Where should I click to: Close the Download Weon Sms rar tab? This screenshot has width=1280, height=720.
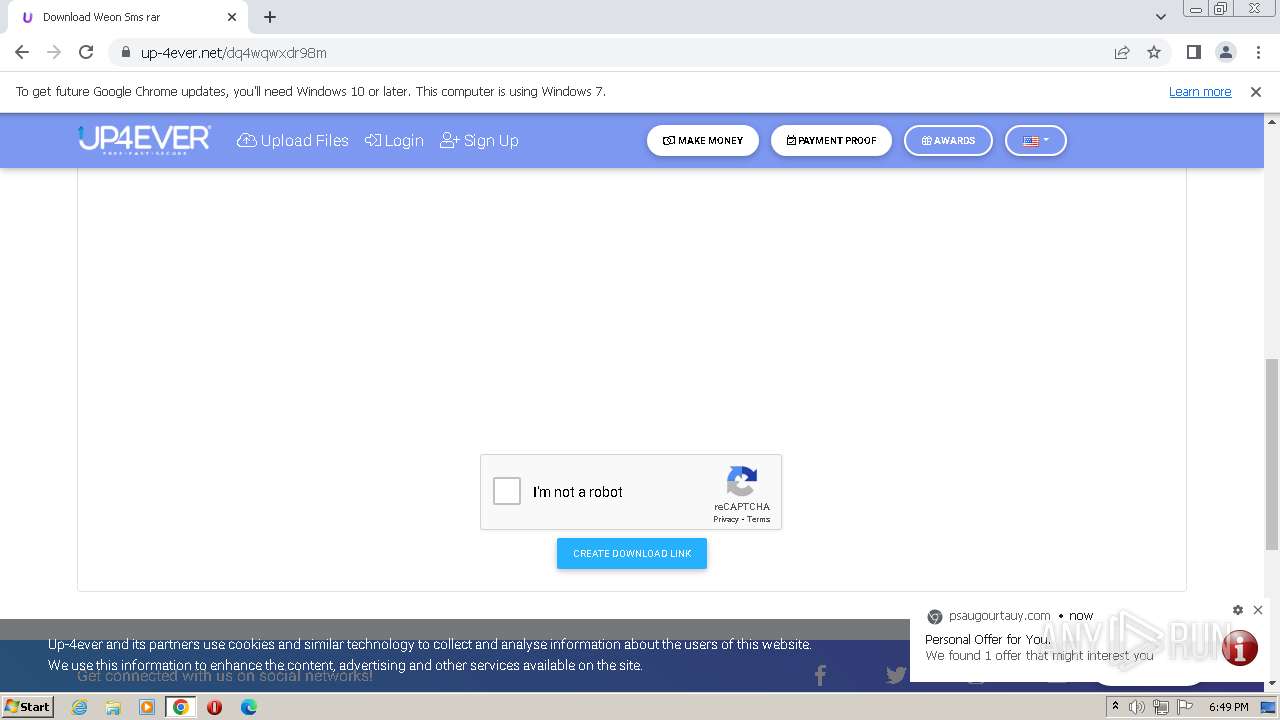point(232,17)
